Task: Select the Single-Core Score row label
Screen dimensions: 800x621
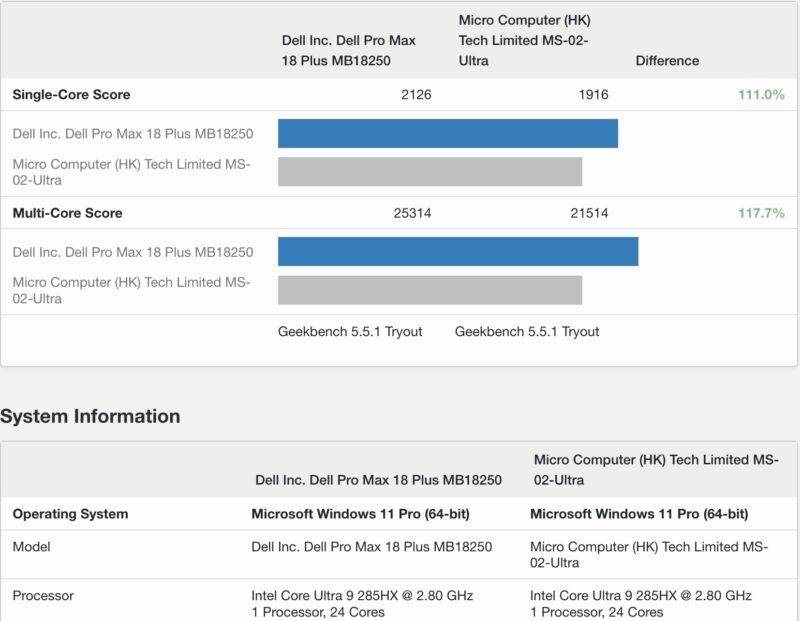Action: pos(69,94)
